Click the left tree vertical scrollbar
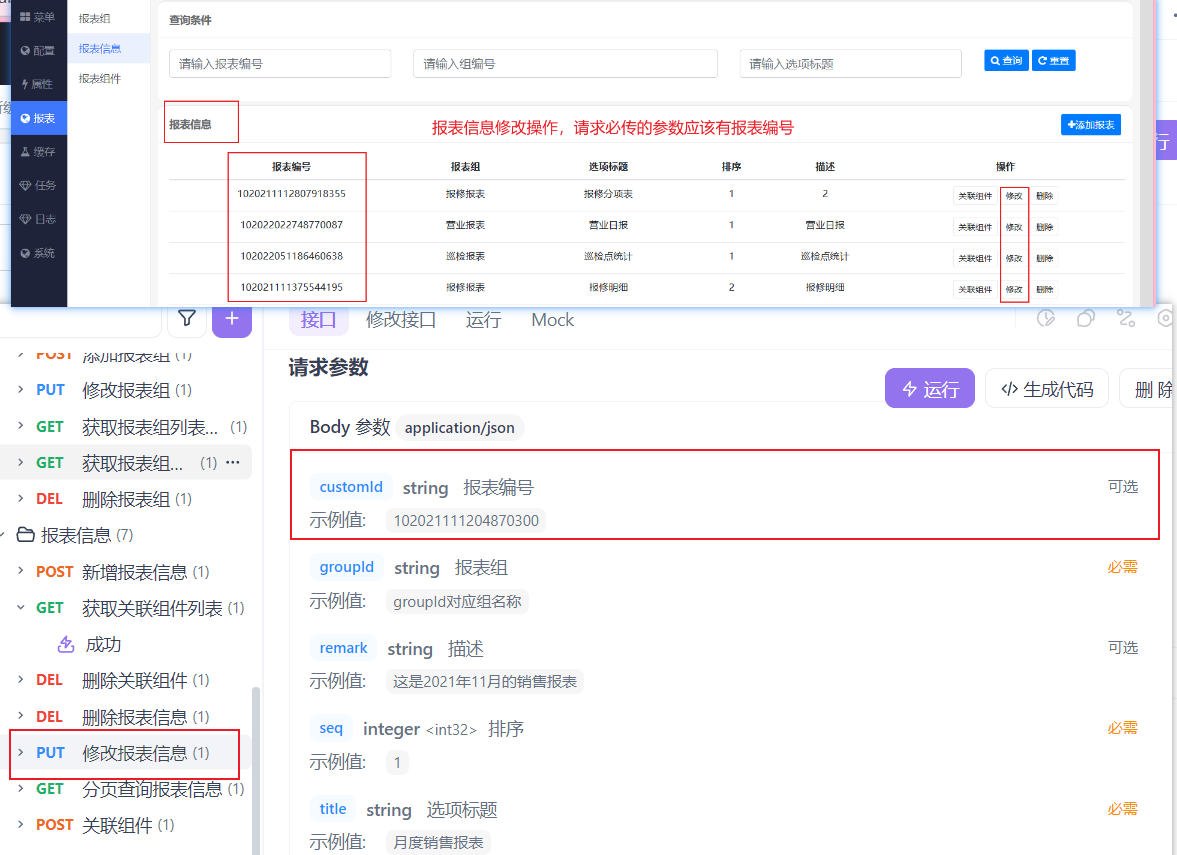Image resolution: width=1177 pixels, height=855 pixels. coord(256,769)
